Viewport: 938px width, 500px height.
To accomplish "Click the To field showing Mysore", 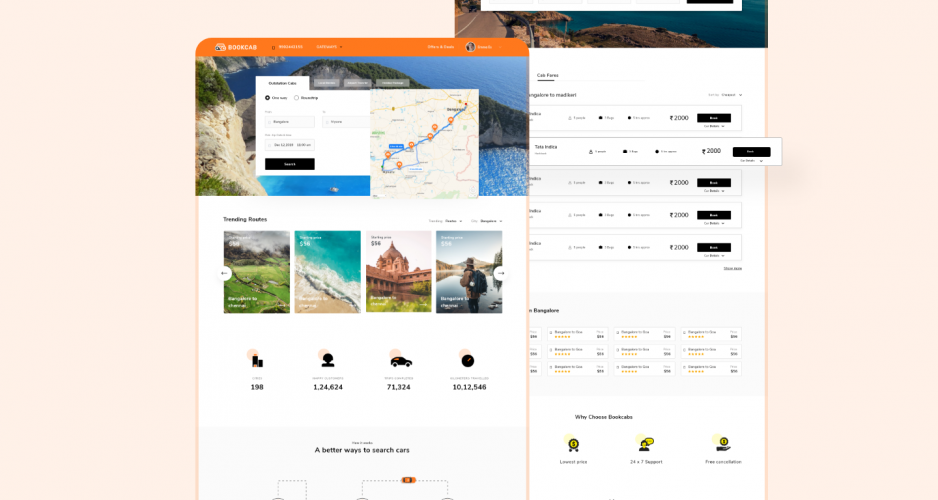I will pyautogui.click(x=346, y=122).
